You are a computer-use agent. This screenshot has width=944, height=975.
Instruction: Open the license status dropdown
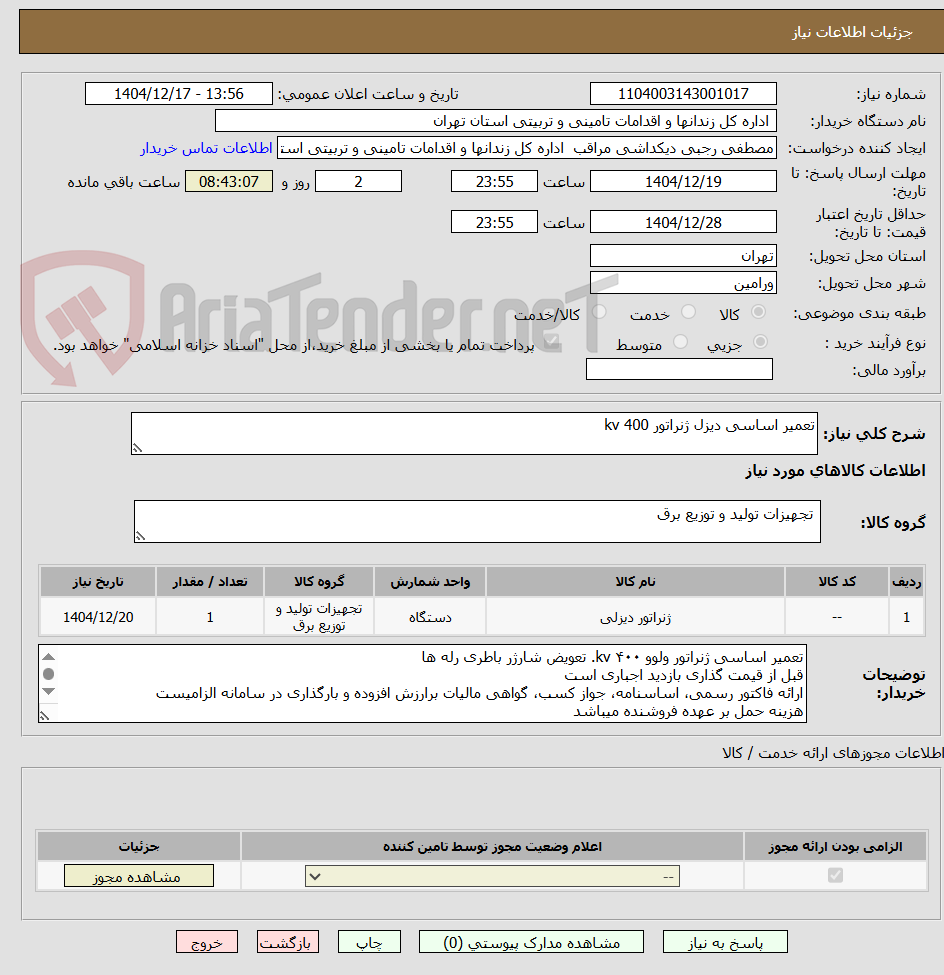pyautogui.click(x=493, y=877)
